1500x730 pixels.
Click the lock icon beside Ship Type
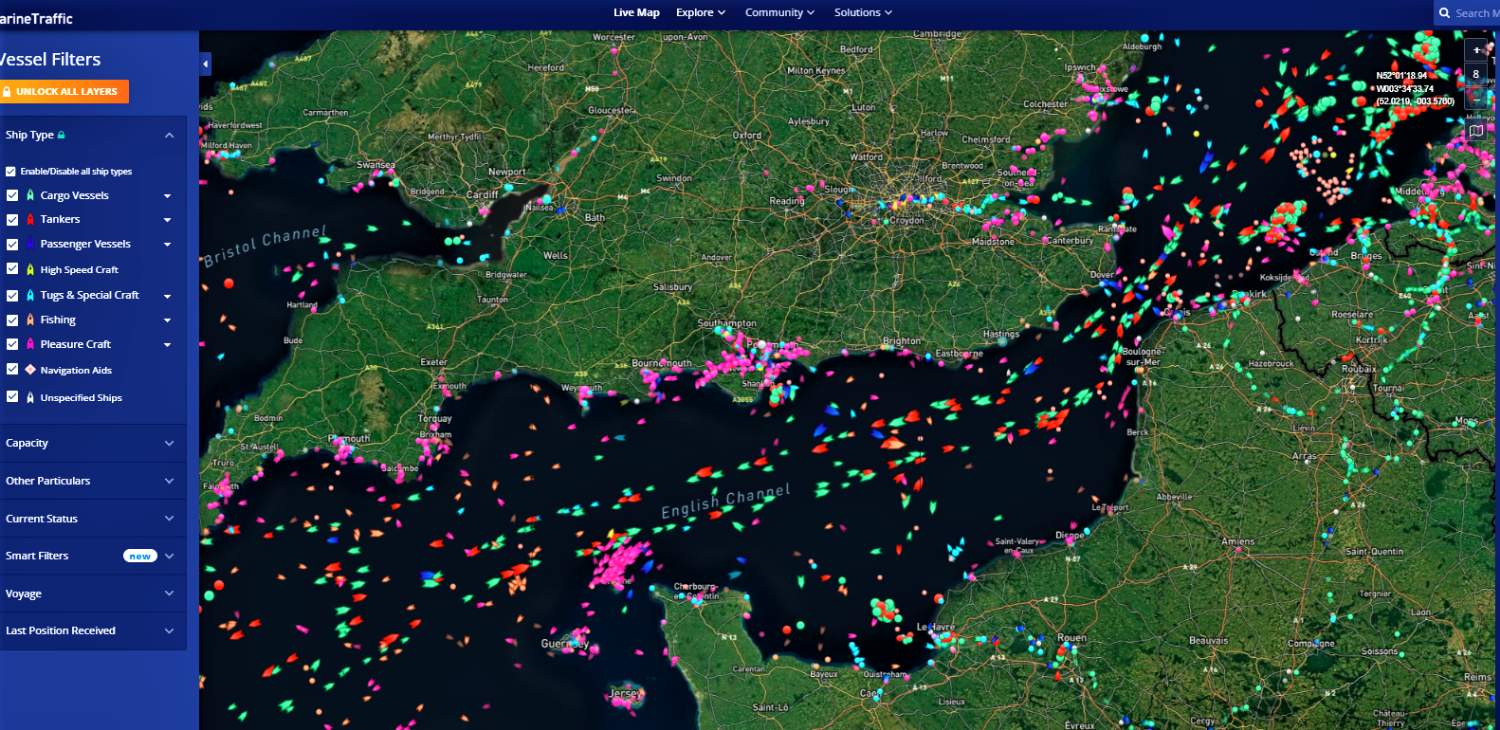(62, 134)
